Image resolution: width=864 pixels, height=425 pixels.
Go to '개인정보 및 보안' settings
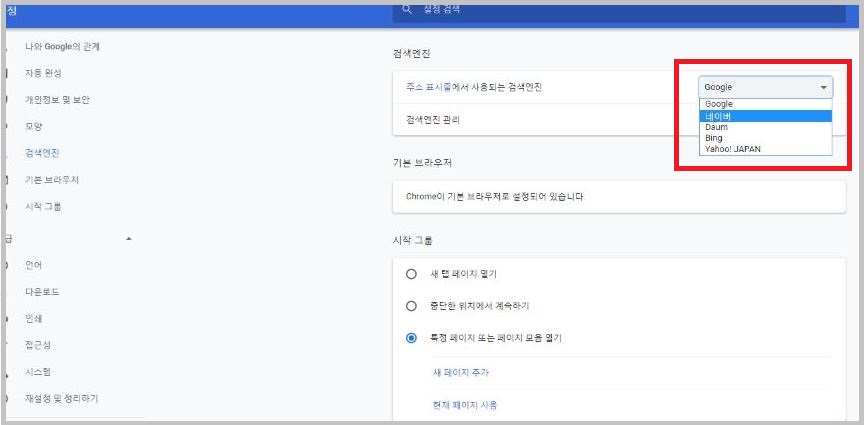click(x=57, y=100)
